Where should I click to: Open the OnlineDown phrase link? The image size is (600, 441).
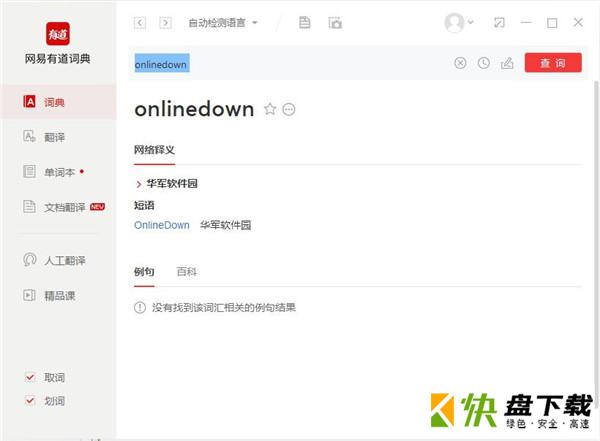click(x=162, y=225)
